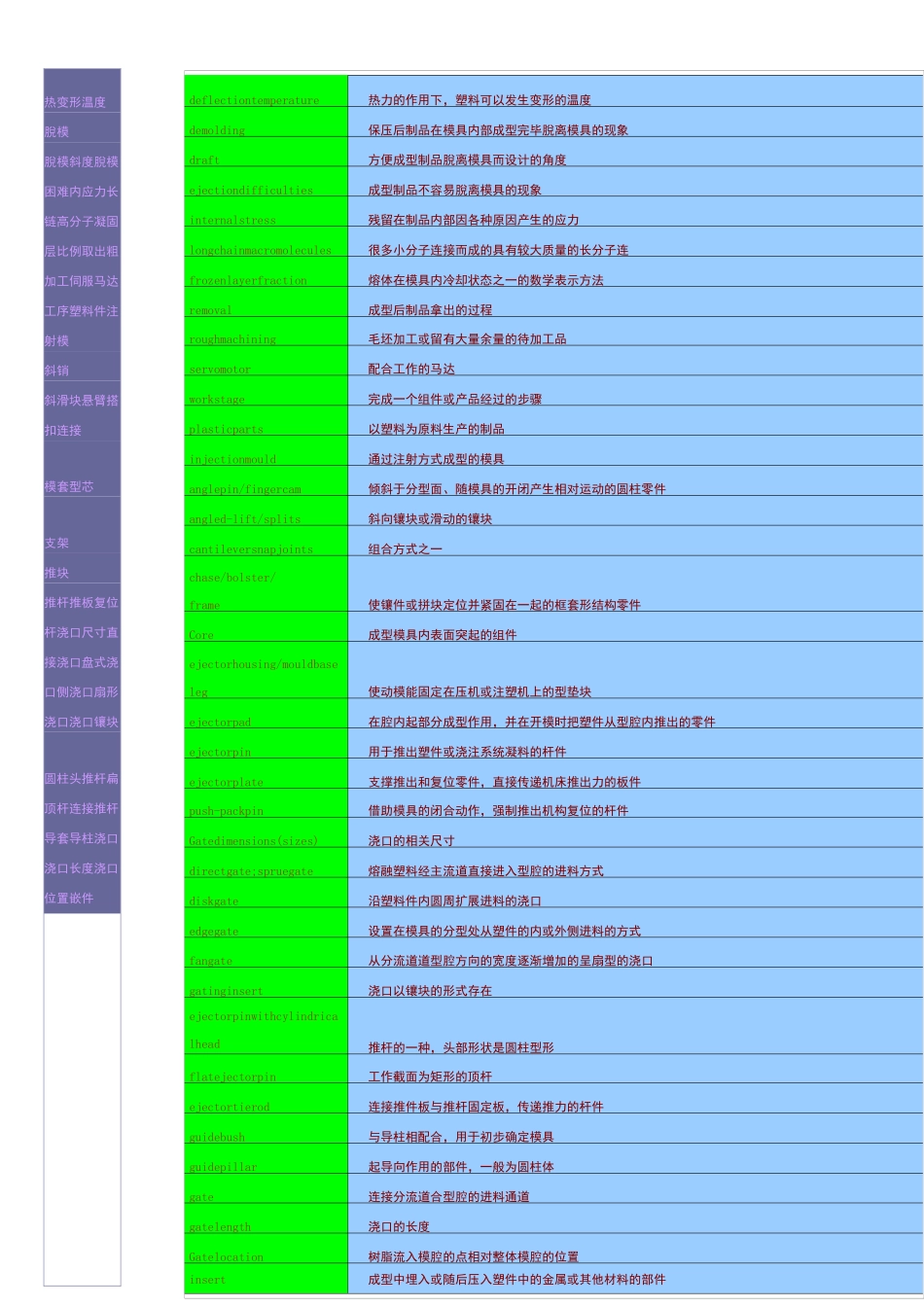This screenshot has width=924, height=1307.
Task: Click the 'deflectiontemperature' cell
Action: [266, 92]
